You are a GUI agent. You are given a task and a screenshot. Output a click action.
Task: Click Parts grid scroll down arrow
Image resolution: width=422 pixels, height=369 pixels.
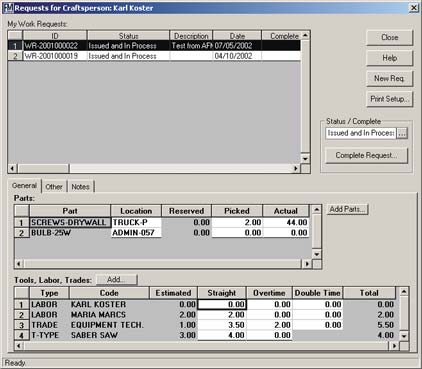317,254
